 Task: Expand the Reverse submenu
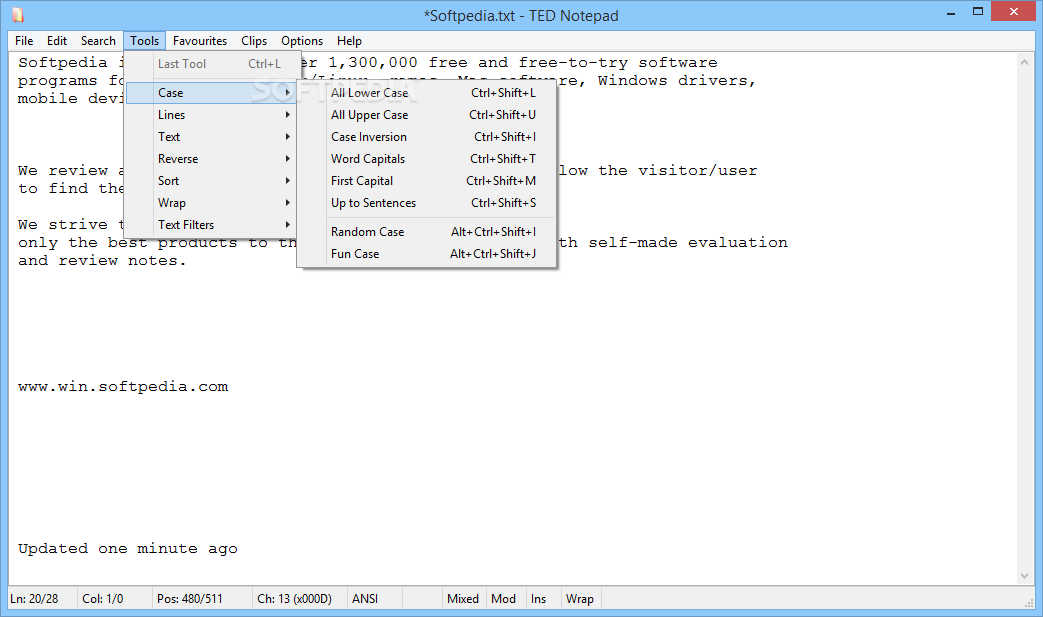[x=212, y=159]
